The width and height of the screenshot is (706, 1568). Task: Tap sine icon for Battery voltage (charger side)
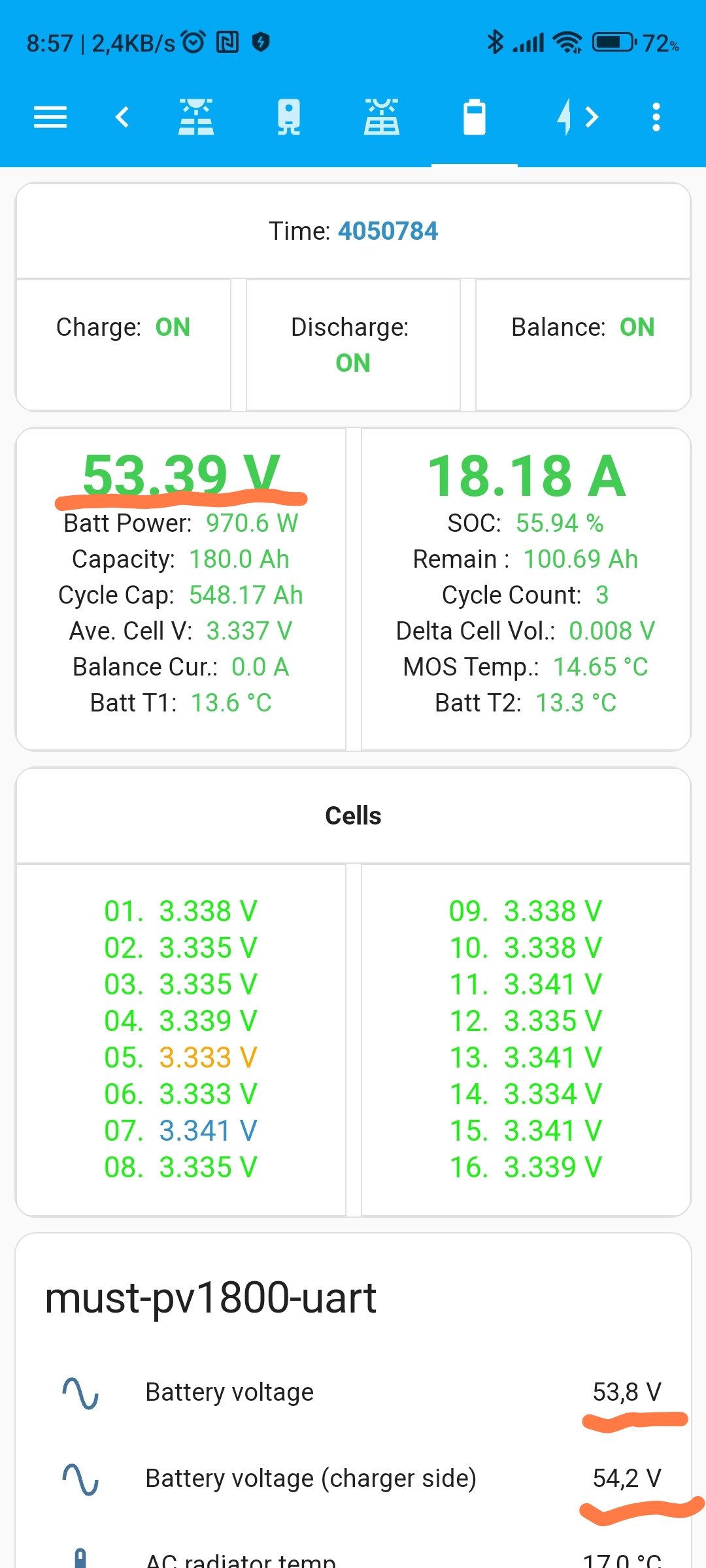pos(80,1478)
